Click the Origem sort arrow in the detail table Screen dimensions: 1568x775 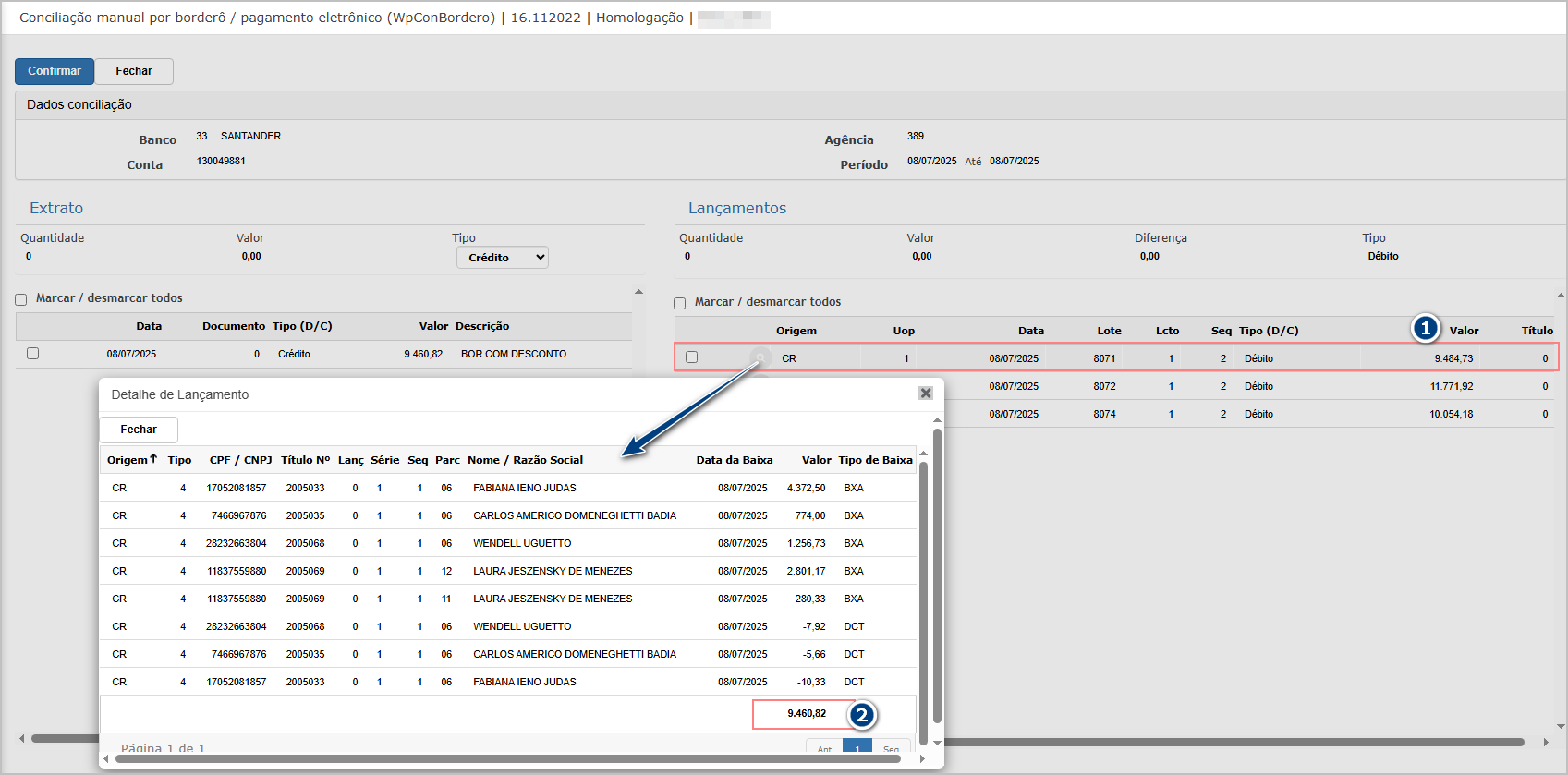tap(153, 458)
